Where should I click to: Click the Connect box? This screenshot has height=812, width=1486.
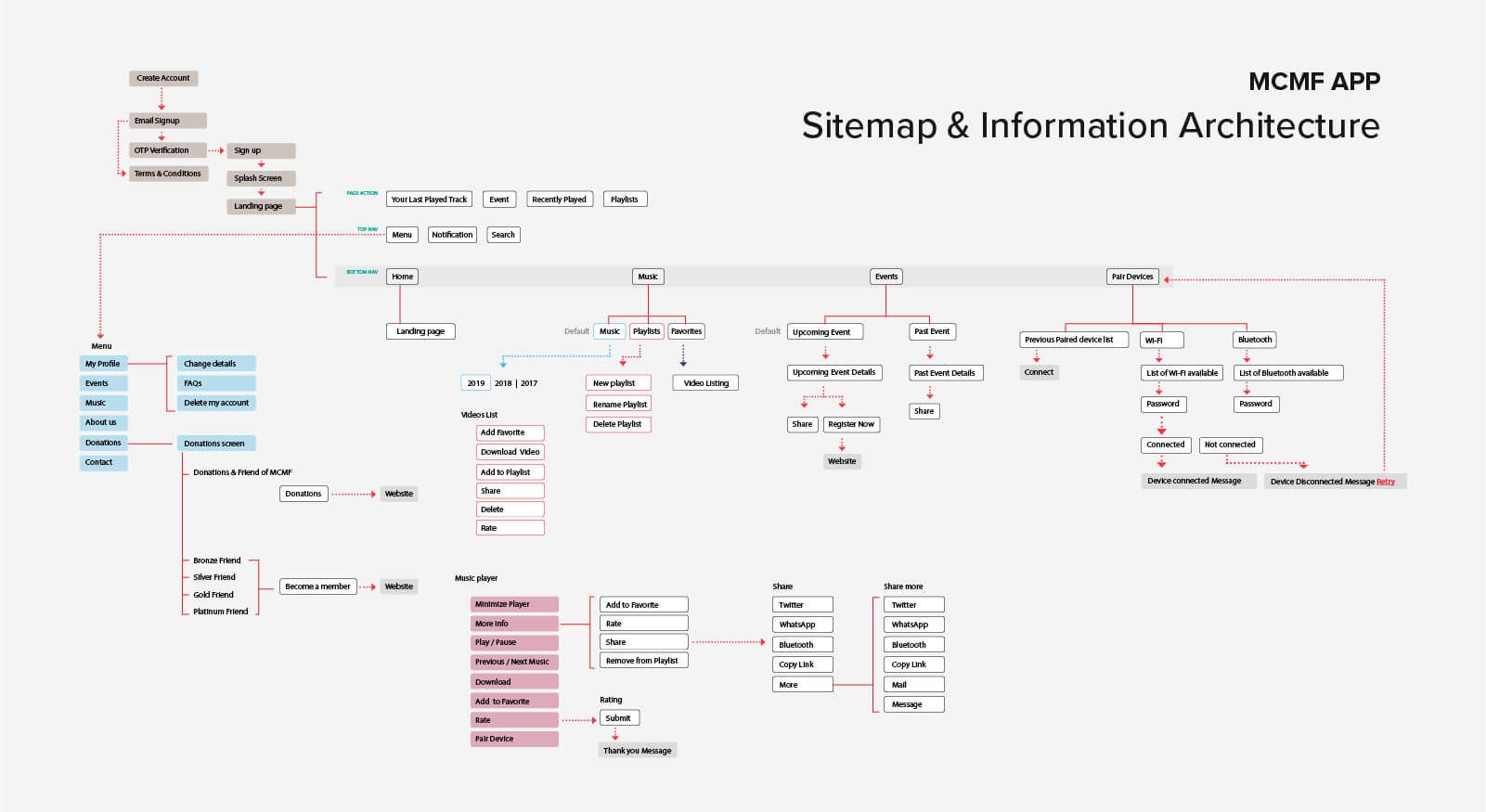(1040, 372)
